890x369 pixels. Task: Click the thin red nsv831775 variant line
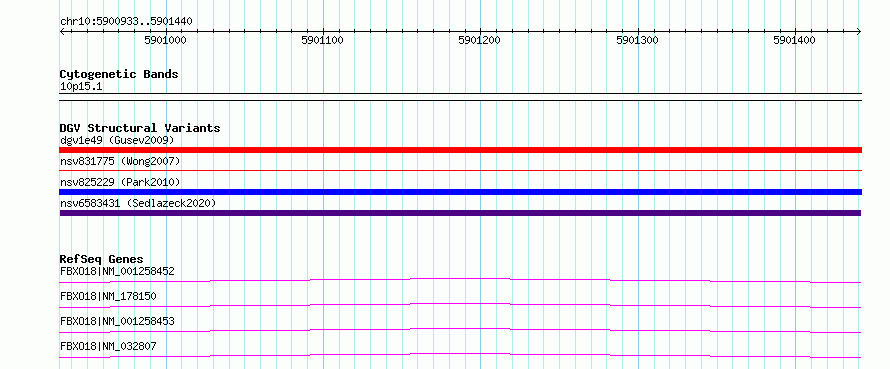point(460,170)
